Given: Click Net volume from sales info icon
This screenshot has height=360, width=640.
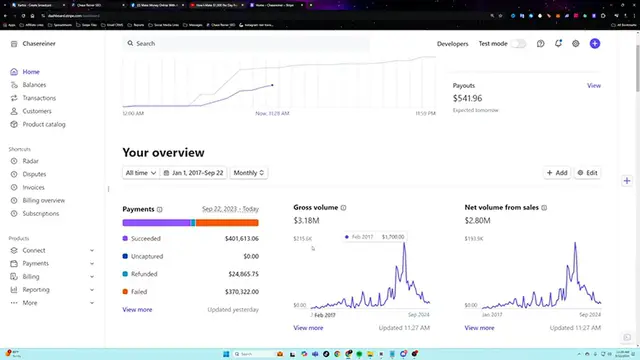Looking at the screenshot, I should (544, 208).
